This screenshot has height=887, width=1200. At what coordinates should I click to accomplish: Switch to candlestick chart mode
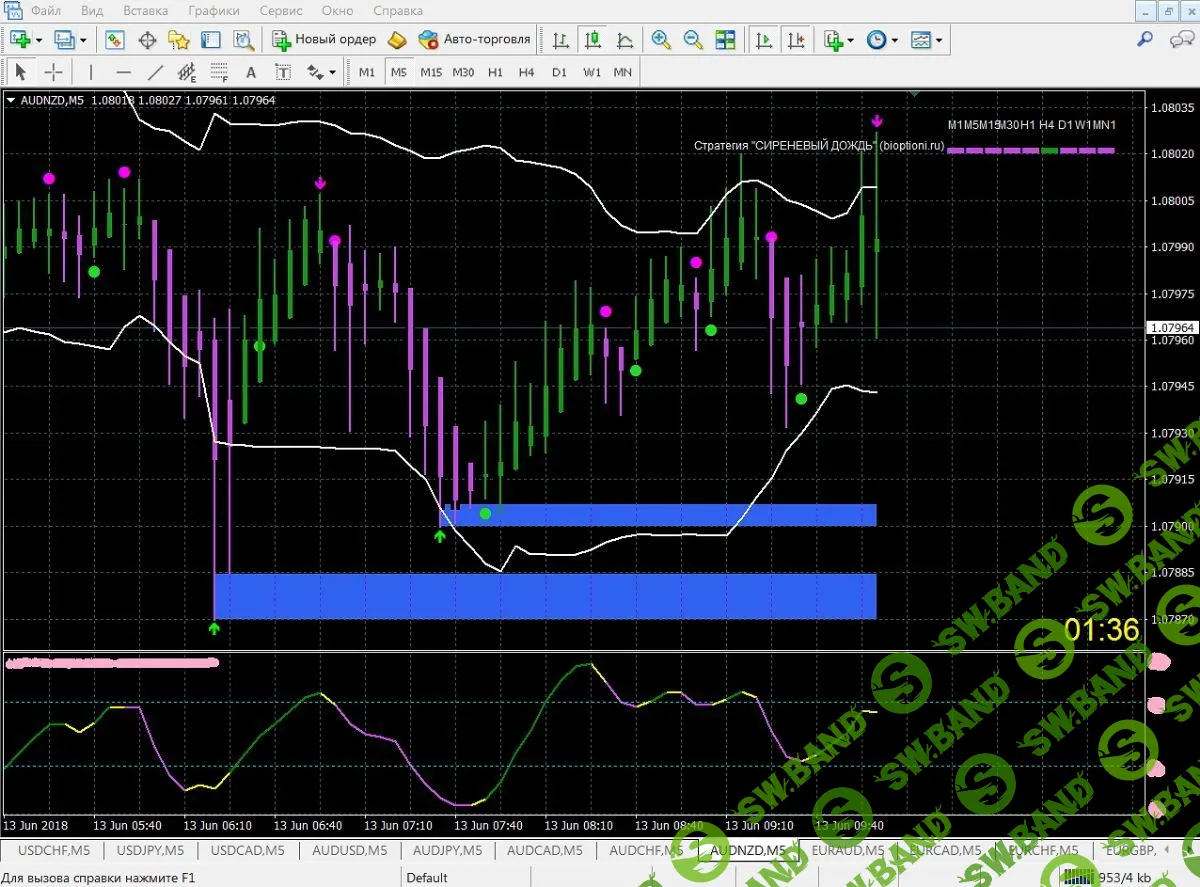pyautogui.click(x=593, y=40)
